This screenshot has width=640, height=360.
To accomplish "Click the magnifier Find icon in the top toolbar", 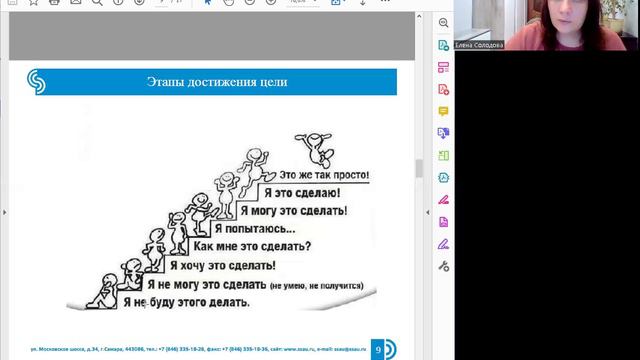I will tap(97, 2).
